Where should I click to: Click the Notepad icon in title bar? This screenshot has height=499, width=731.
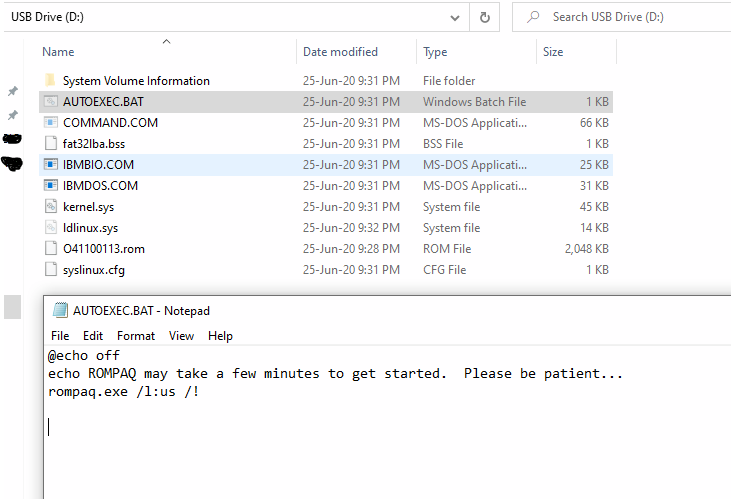(x=60, y=311)
